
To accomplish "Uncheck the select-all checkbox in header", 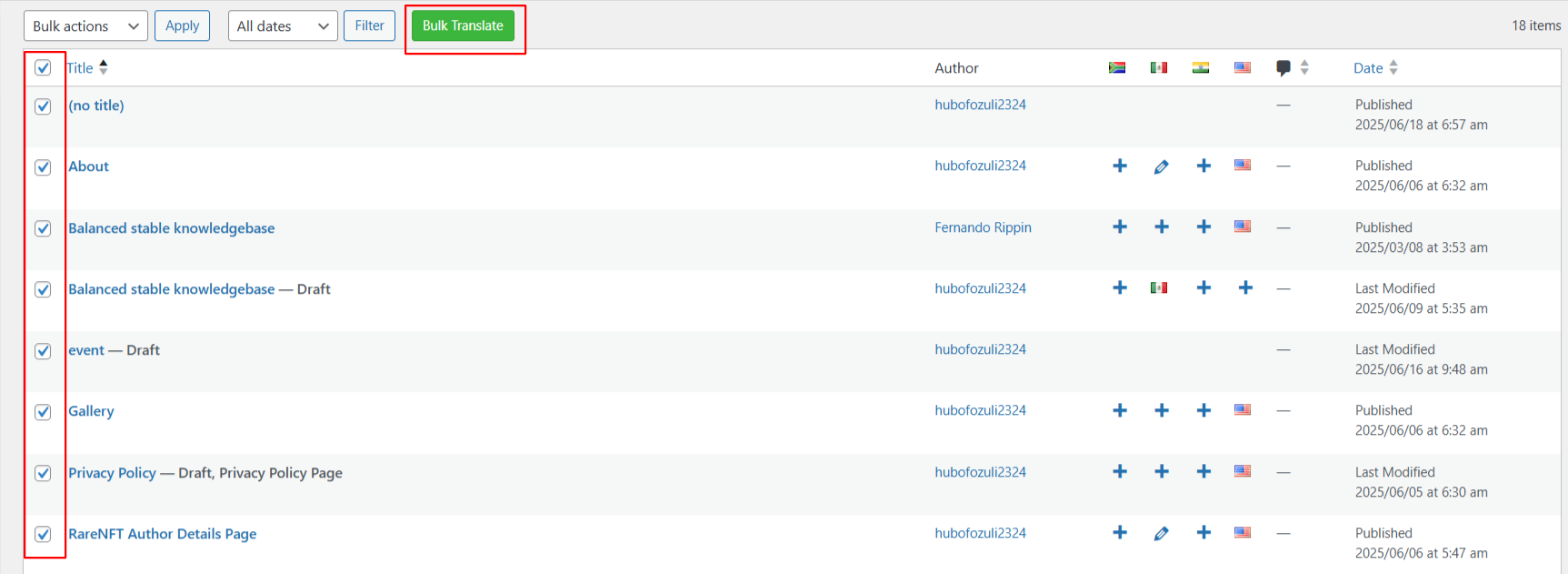I will click(x=43, y=67).
